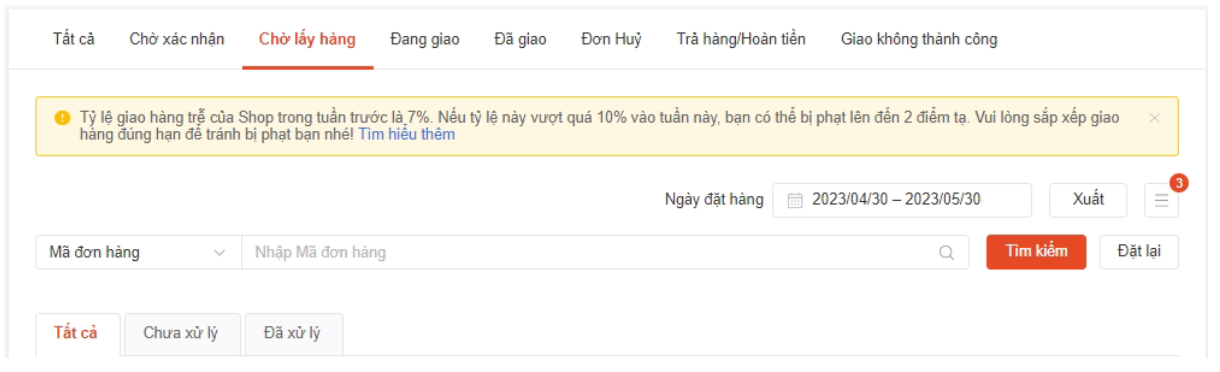Click the Đặt lại reset button

point(1139,252)
